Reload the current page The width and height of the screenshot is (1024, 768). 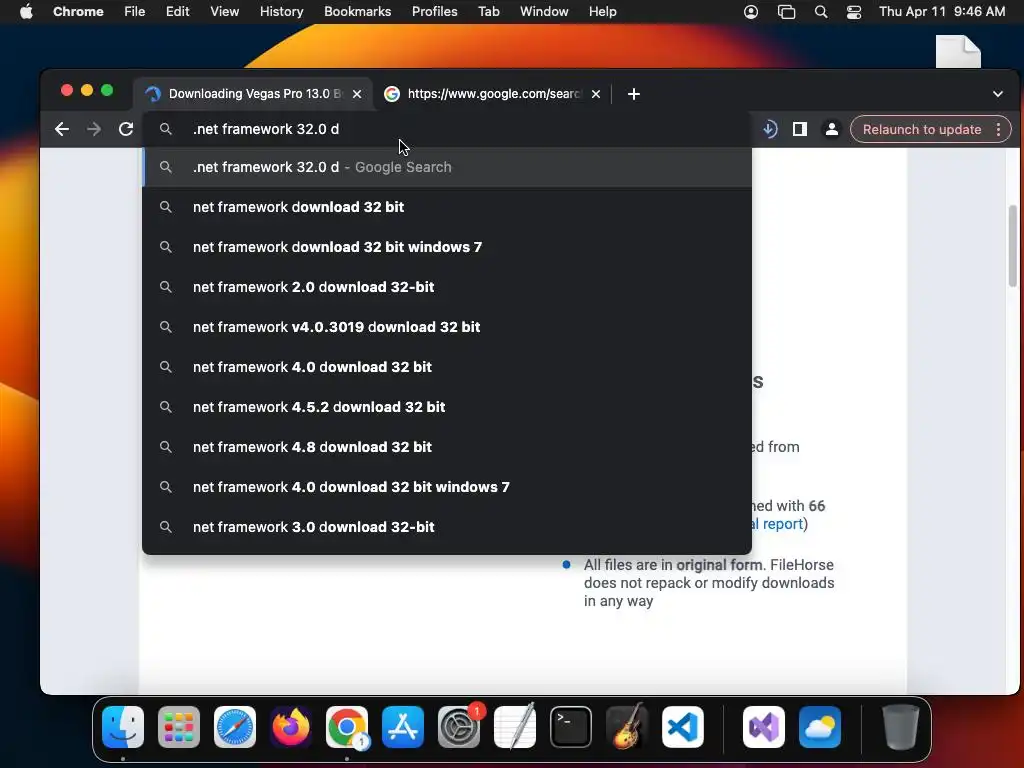126,129
